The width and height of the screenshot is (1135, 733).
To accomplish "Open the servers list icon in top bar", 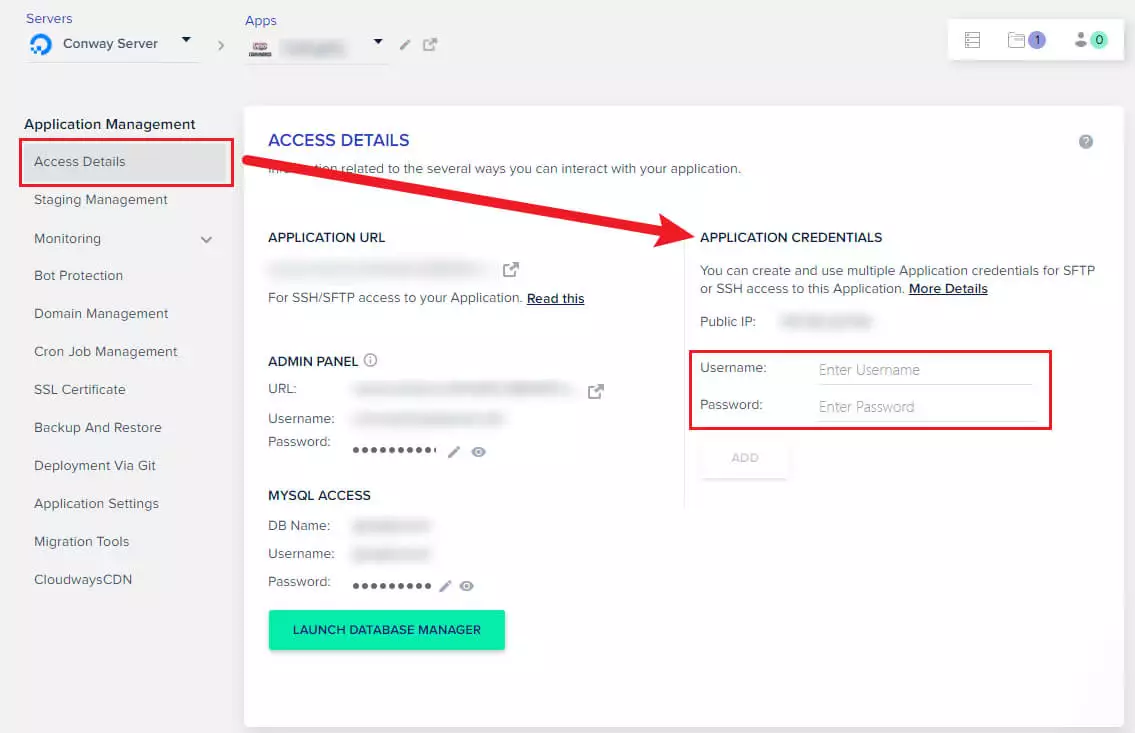I will 972,40.
